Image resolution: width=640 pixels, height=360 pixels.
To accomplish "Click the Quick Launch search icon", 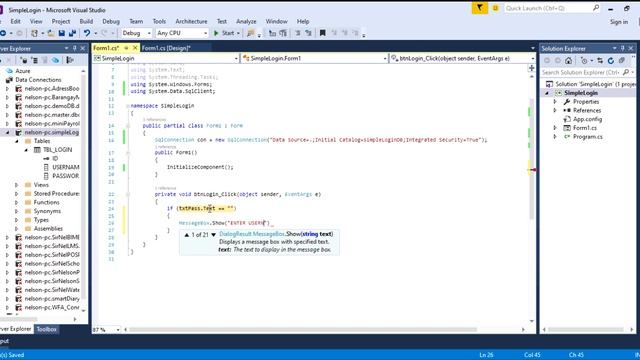I will [596, 8].
